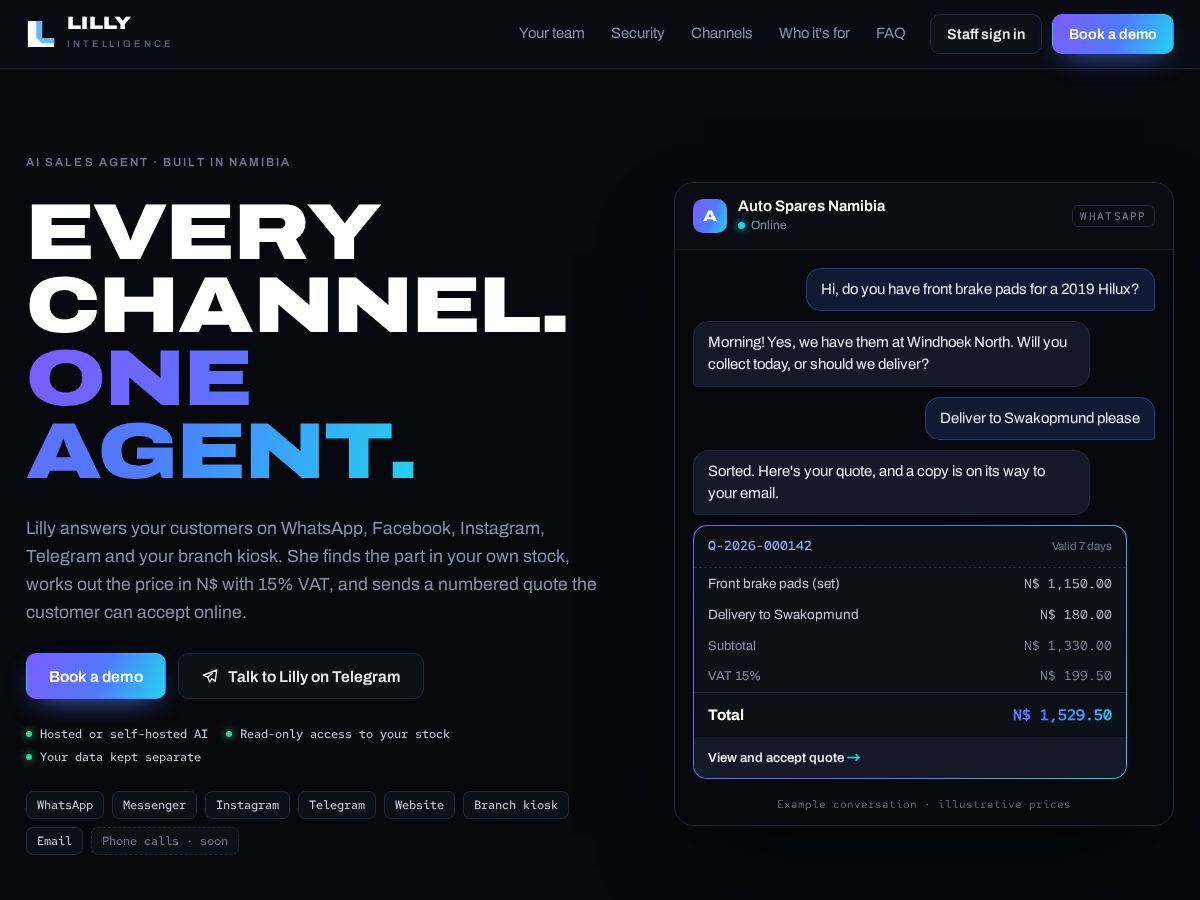Click the WHATSAPP badge in the chat header
The width and height of the screenshot is (1200, 900).
pos(1113,216)
